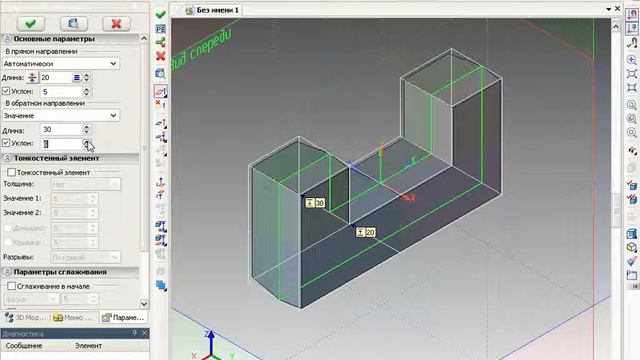Click the middle of the three round magnifier icons
This screenshot has height=360, width=640.
pyautogui.click(x=632, y=119)
